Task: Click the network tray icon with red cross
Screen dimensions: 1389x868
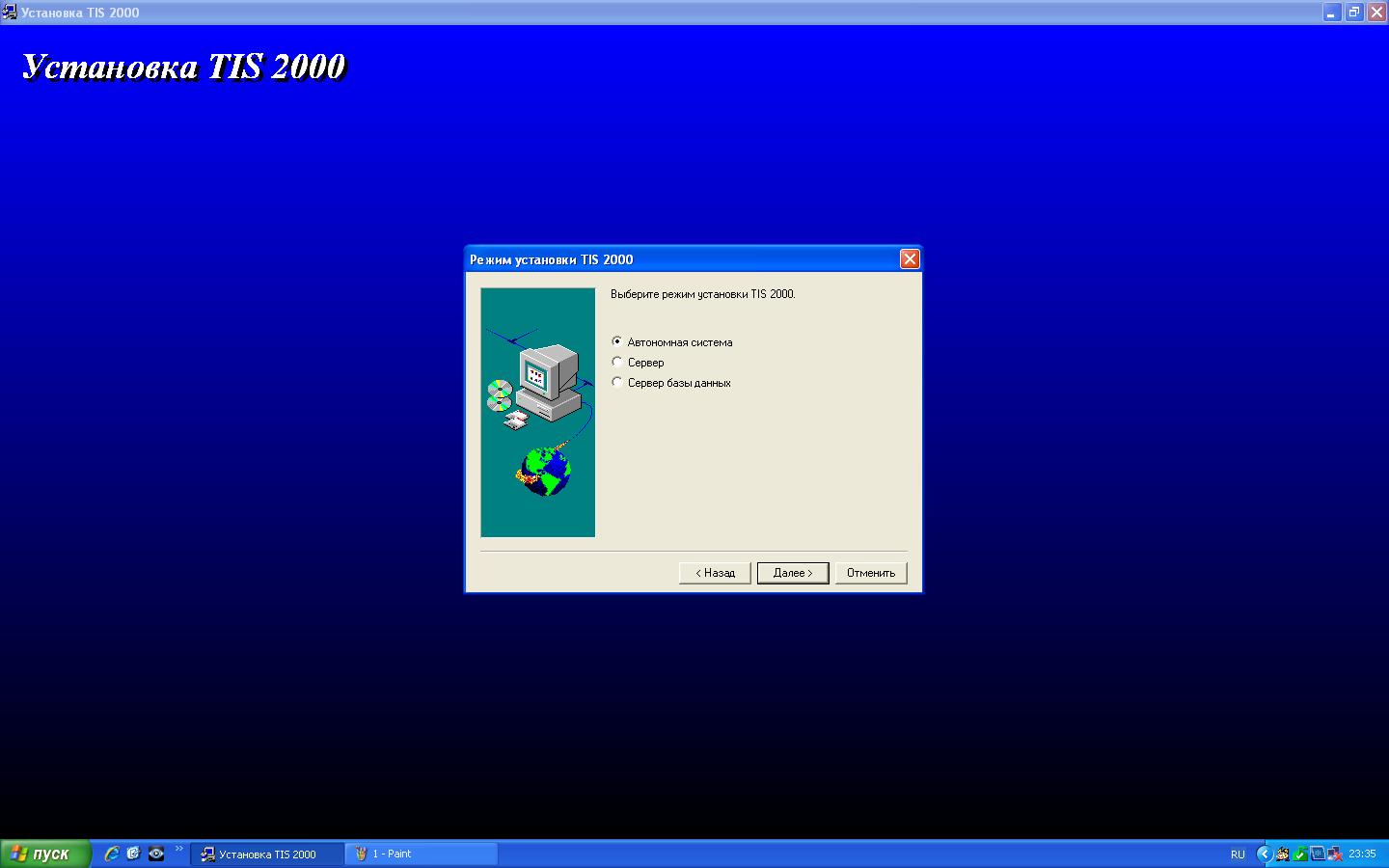Action: (x=1335, y=854)
